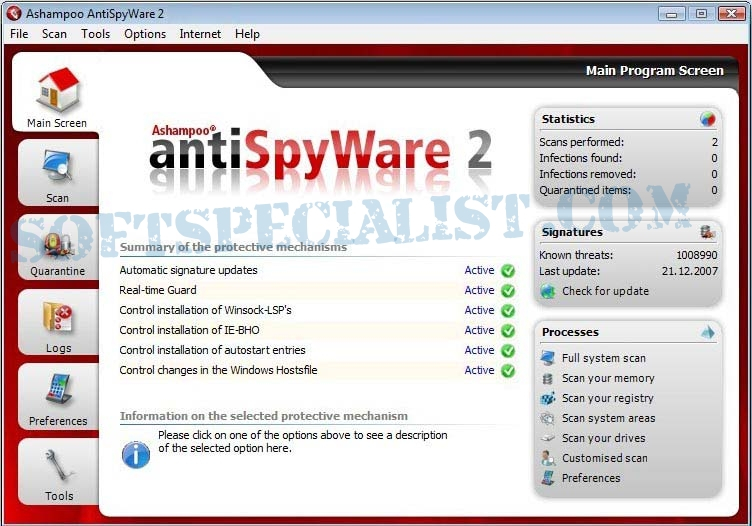The width and height of the screenshot is (752, 526).
Task: Toggle Real-time Guard green checkmark
Action: (508, 291)
